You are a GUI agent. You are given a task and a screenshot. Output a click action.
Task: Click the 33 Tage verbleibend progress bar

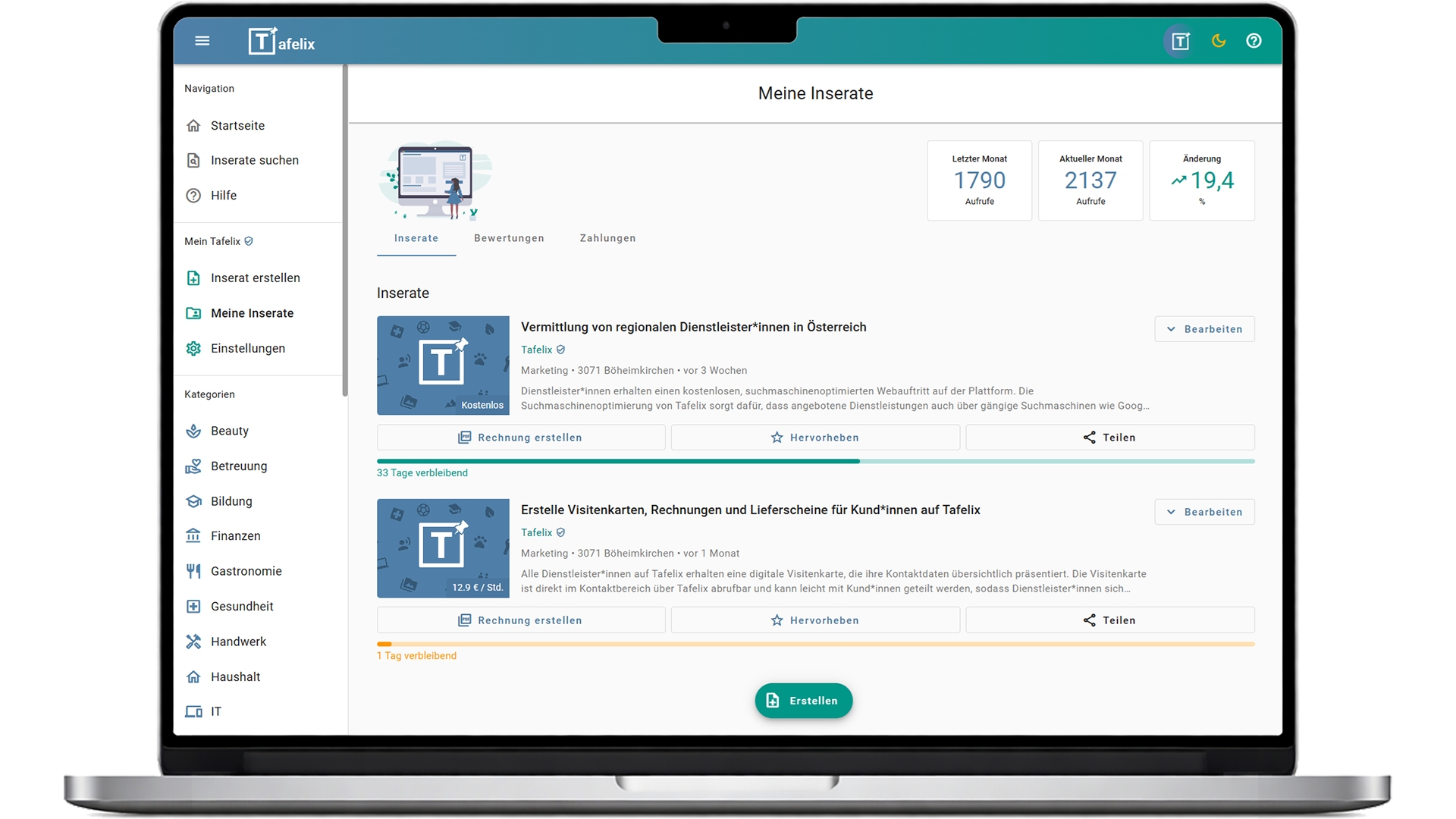[x=816, y=461]
